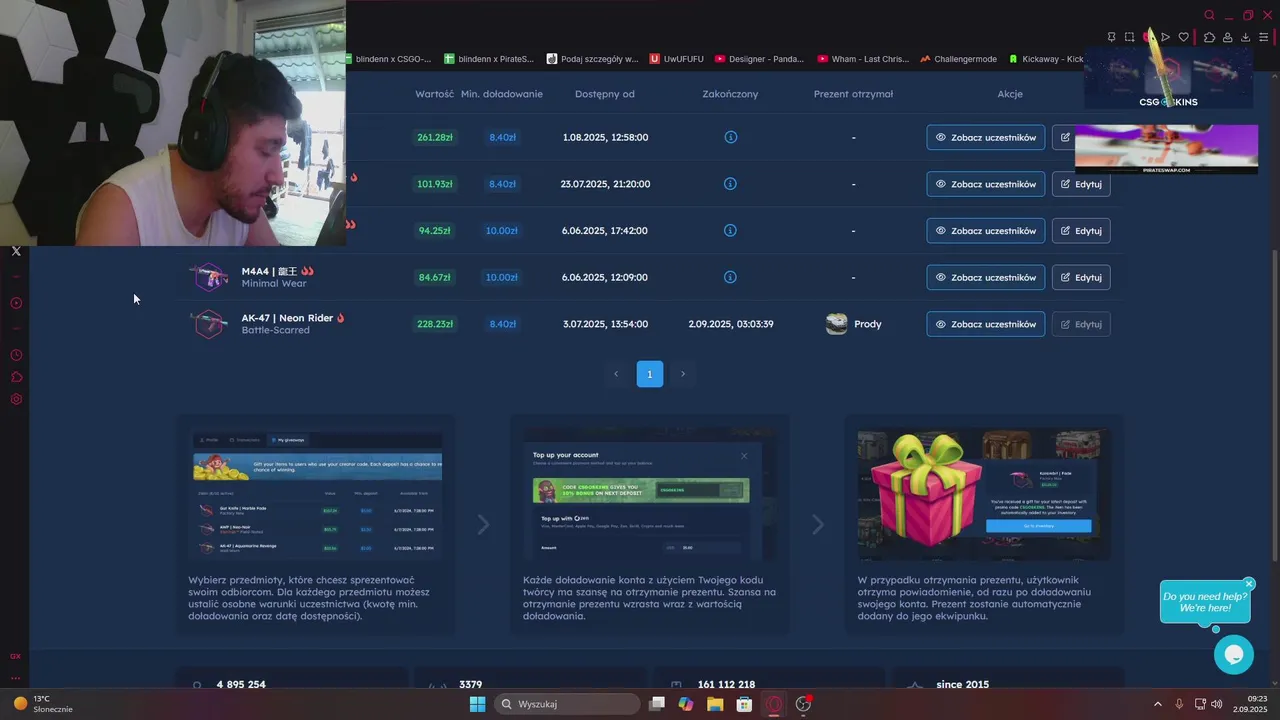The width and height of the screenshot is (1280, 720).
Task: Click 'Zobacz uczestników' in 101.93zł row
Action: pyautogui.click(x=986, y=184)
